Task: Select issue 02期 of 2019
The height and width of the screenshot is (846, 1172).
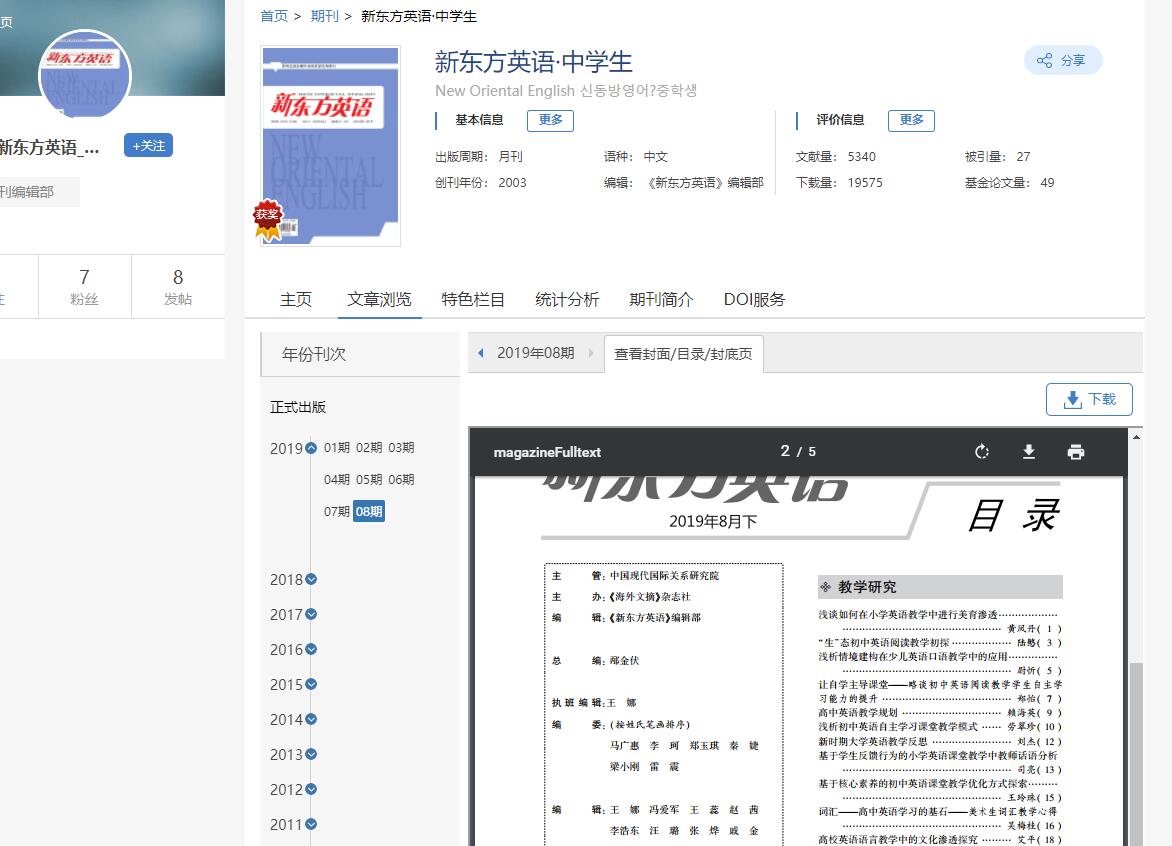Action: click(368, 448)
